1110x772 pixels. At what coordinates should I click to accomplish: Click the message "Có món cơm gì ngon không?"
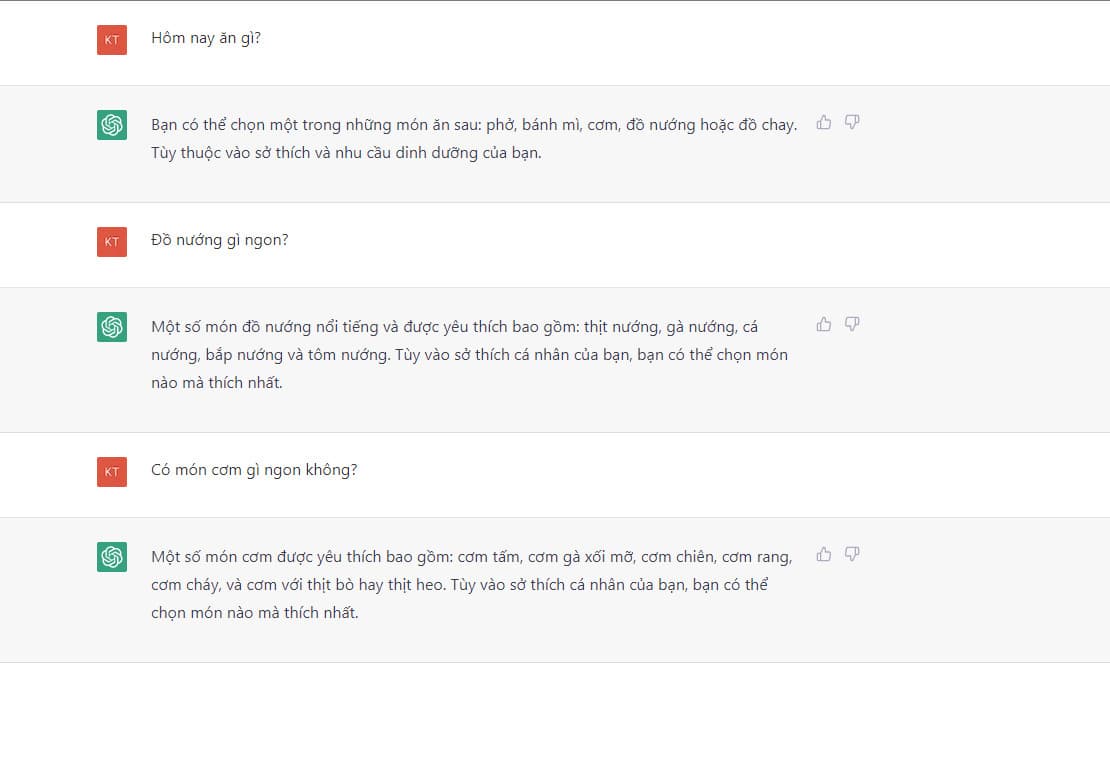254,470
